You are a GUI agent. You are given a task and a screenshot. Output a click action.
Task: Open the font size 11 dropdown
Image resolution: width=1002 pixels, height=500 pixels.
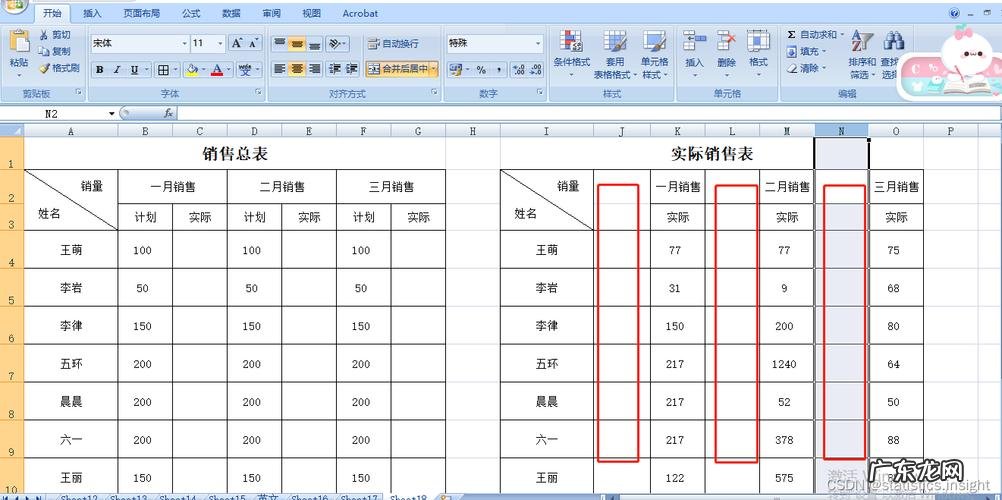point(220,43)
